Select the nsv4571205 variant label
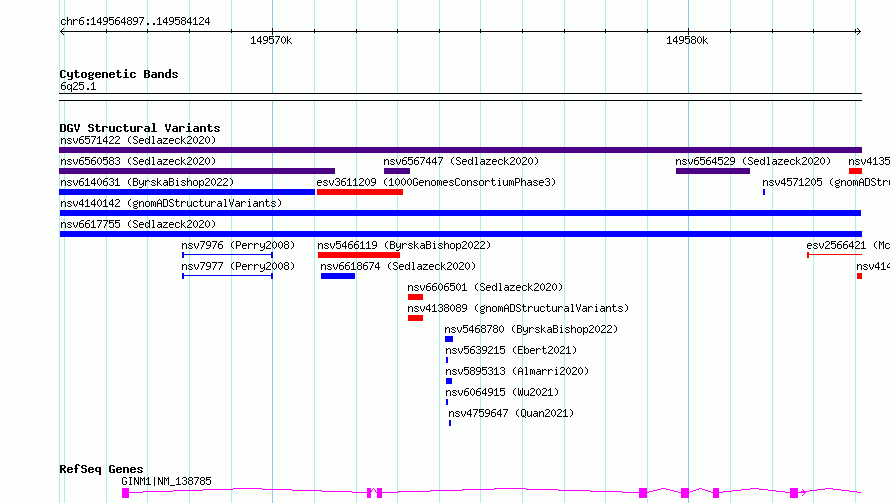This screenshot has height=503, width=890. [826, 182]
